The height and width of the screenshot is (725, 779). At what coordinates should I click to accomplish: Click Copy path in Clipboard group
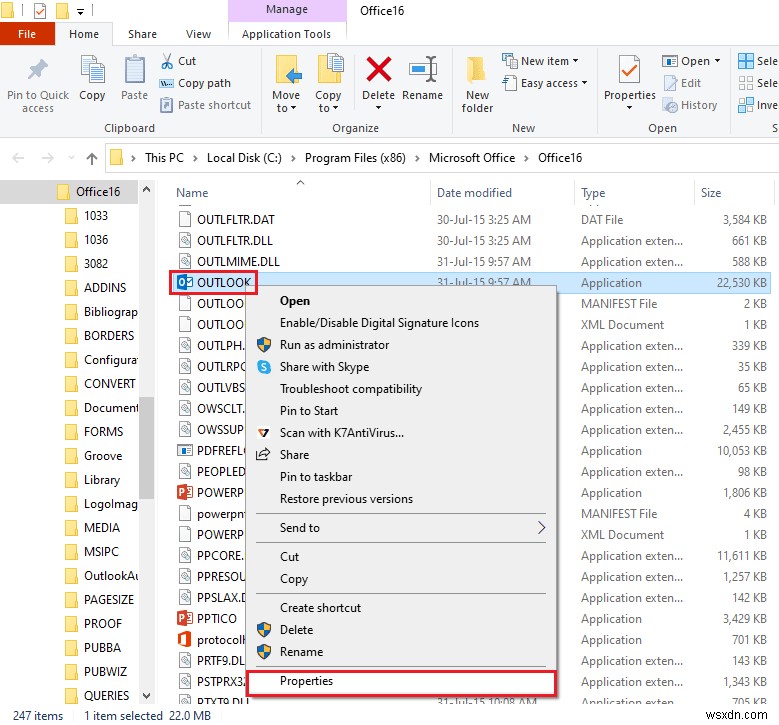coord(195,83)
